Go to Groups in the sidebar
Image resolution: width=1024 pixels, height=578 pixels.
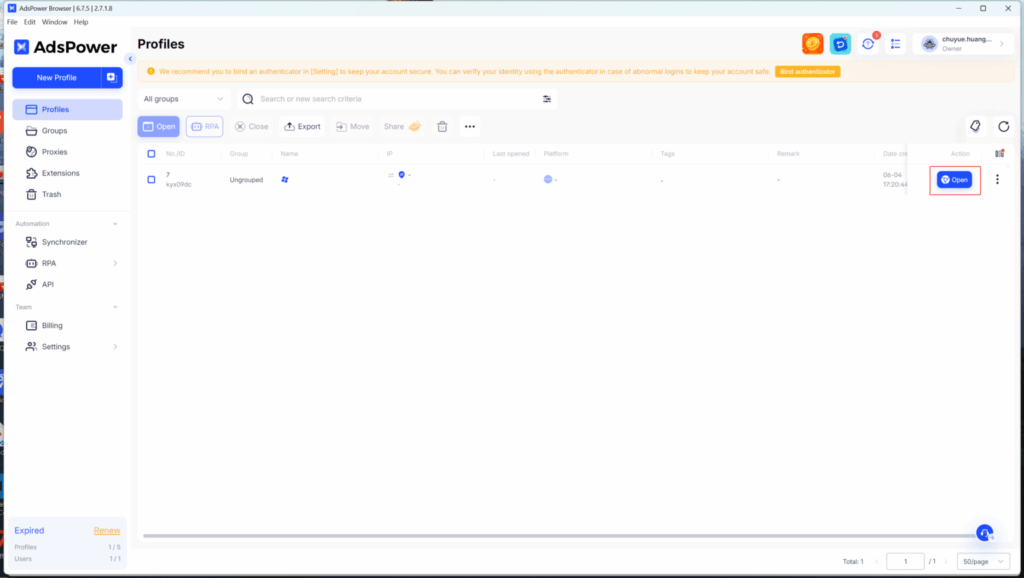[x=67, y=131]
